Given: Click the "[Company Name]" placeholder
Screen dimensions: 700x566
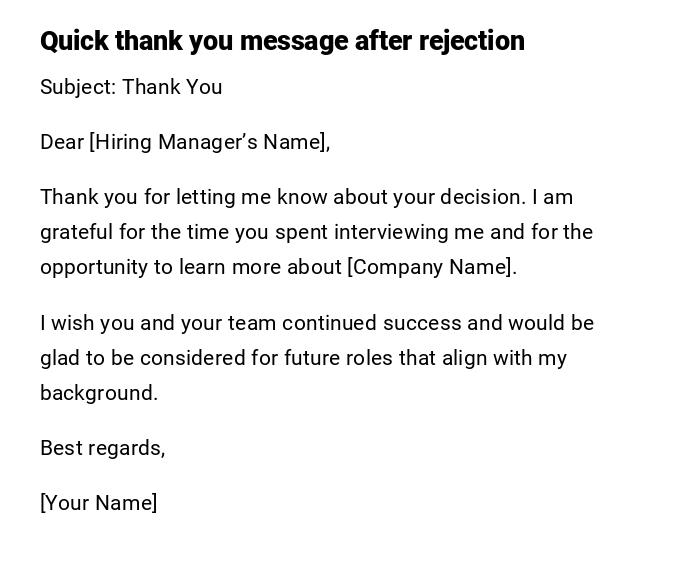Looking at the screenshot, I should 430,267.
